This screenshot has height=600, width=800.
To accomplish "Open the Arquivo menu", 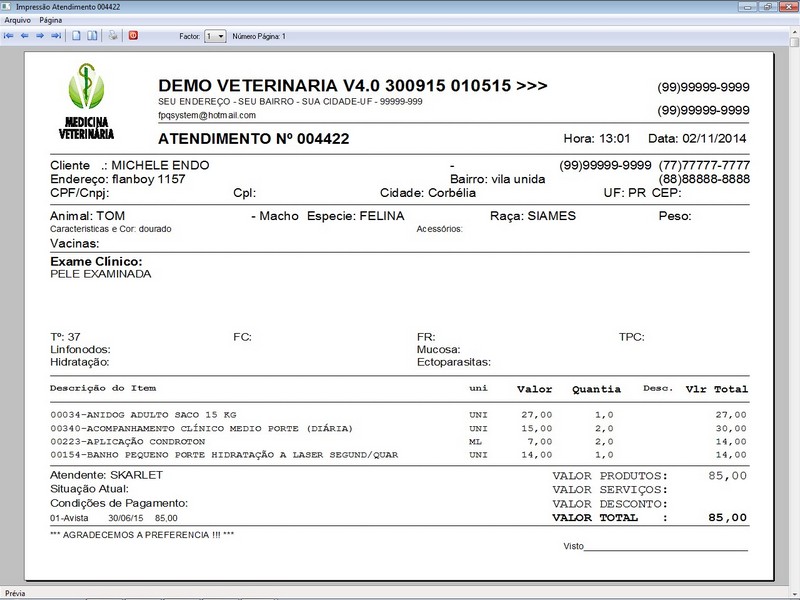I will 17,20.
